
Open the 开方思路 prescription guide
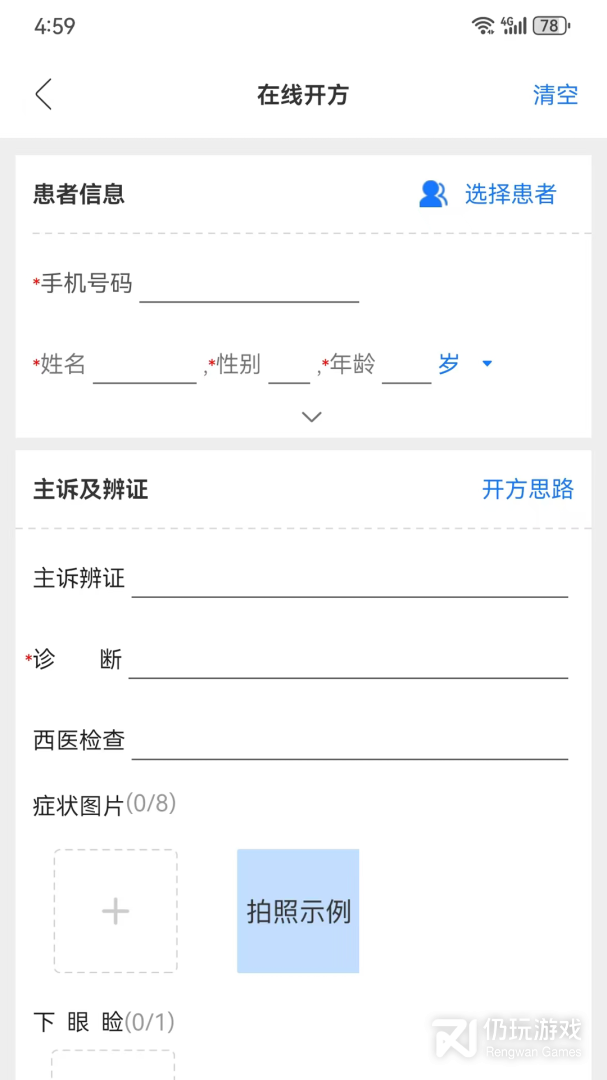tap(527, 490)
